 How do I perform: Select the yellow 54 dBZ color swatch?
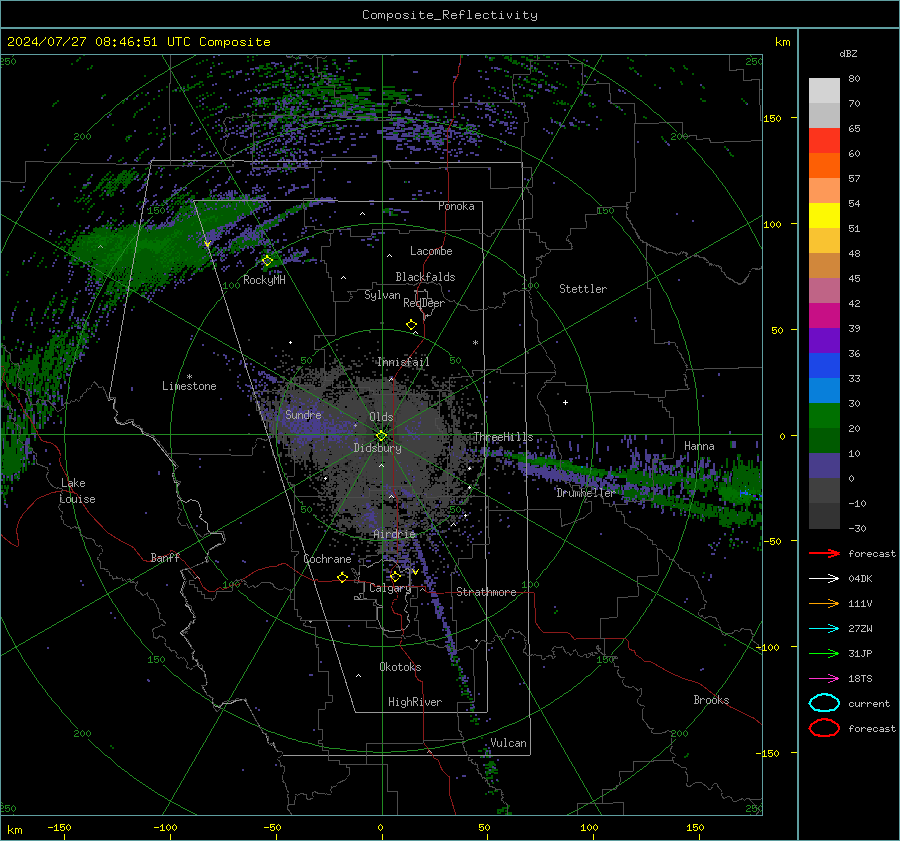point(824,215)
